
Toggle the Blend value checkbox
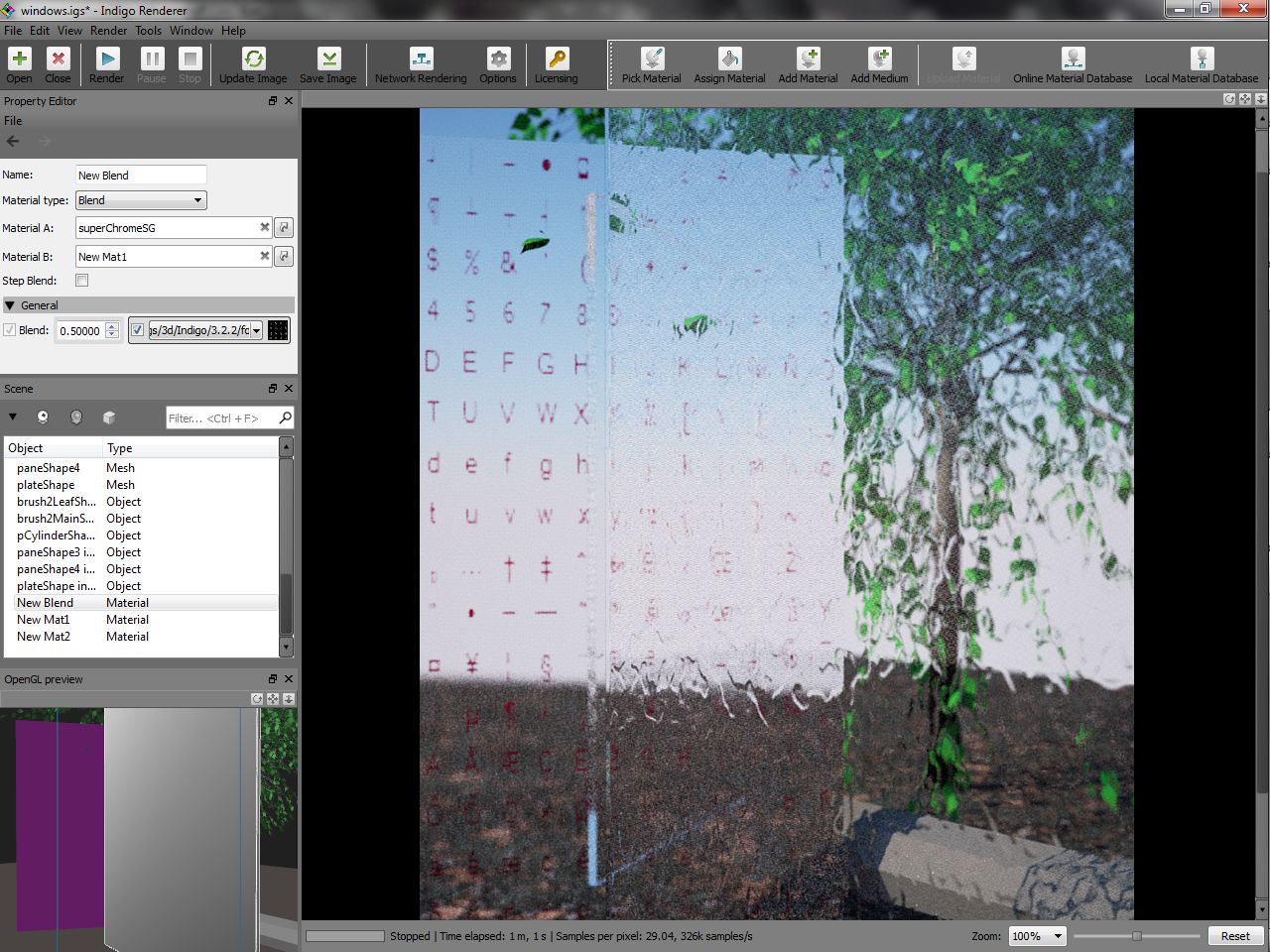[x=10, y=330]
